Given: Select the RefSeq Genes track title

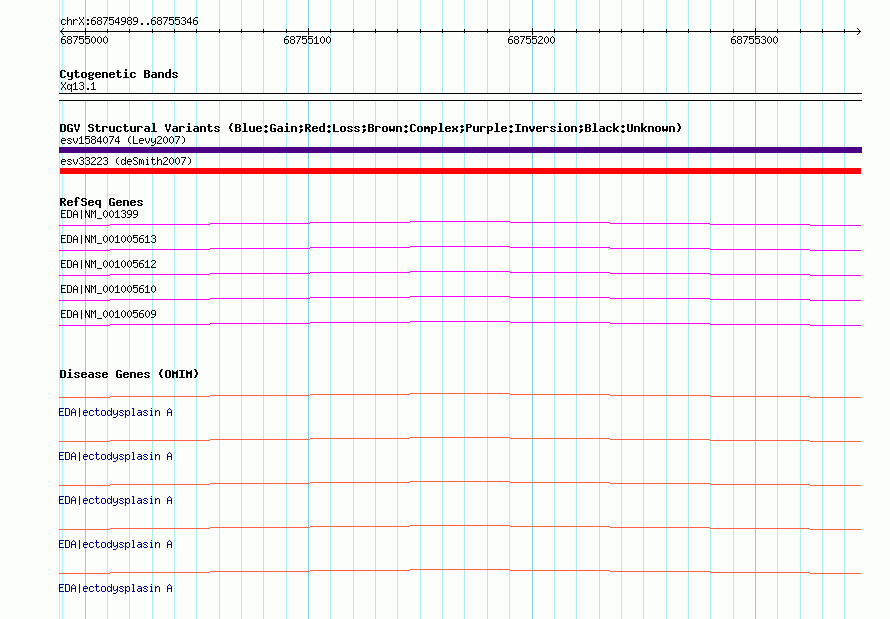Looking at the screenshot, I should 101,202.
